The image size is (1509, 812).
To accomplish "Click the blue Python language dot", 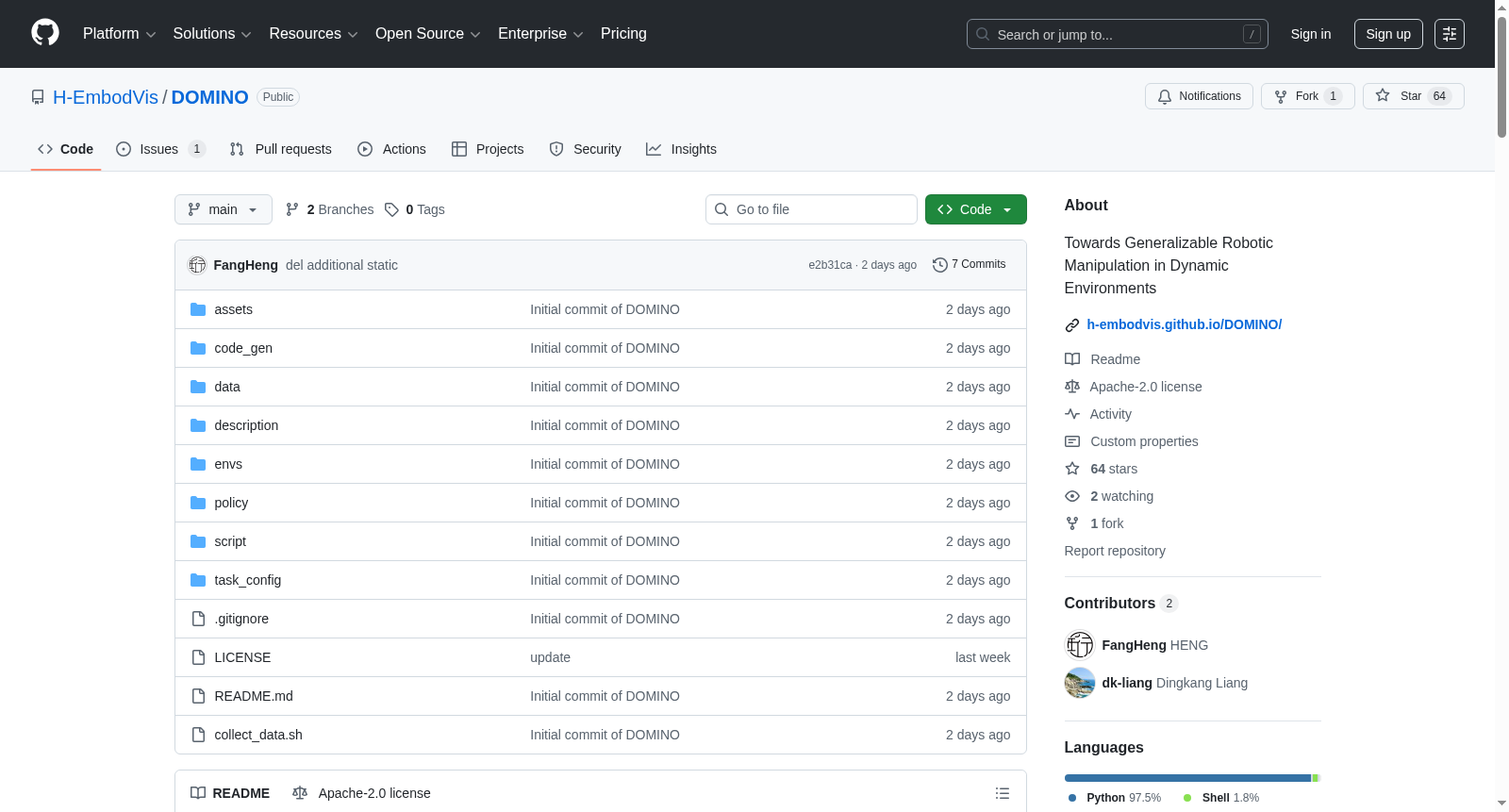I will [1072, 798].
